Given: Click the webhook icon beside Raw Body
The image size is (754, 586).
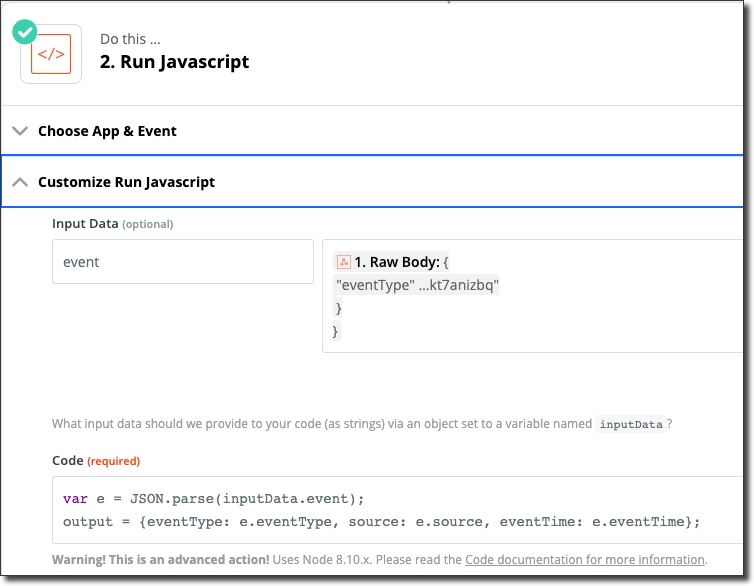Looking at the screenshot, I should 343,262.
